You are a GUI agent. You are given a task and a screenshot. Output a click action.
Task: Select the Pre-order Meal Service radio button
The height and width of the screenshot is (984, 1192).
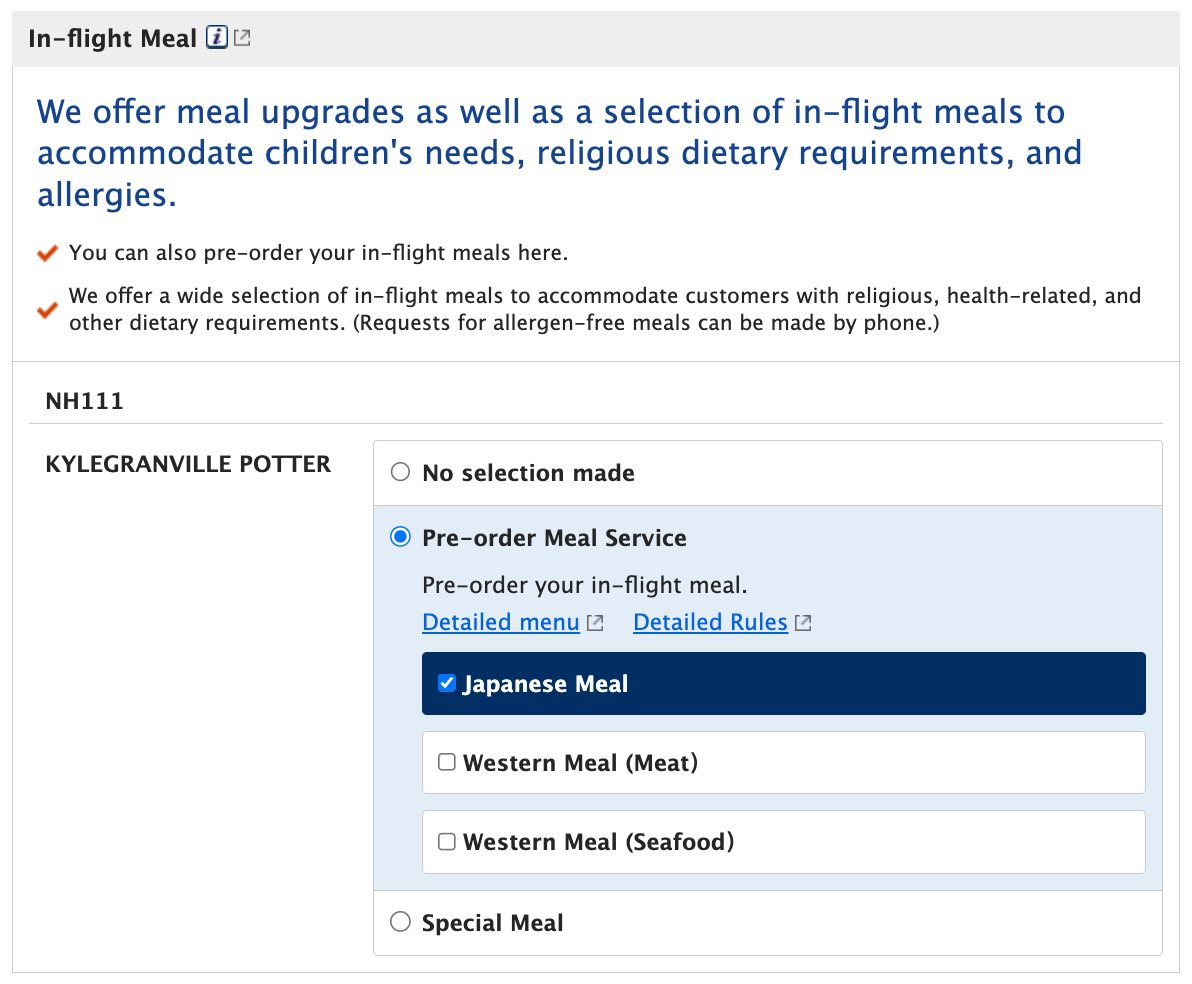[x=400, y=537]
